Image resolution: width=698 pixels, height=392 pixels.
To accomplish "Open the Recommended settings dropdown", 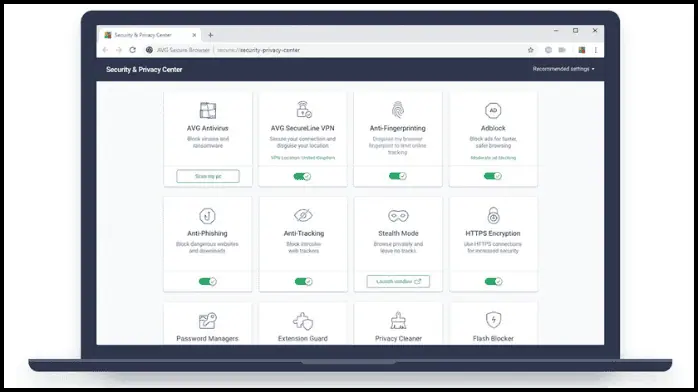I will (x=564, y=69).
